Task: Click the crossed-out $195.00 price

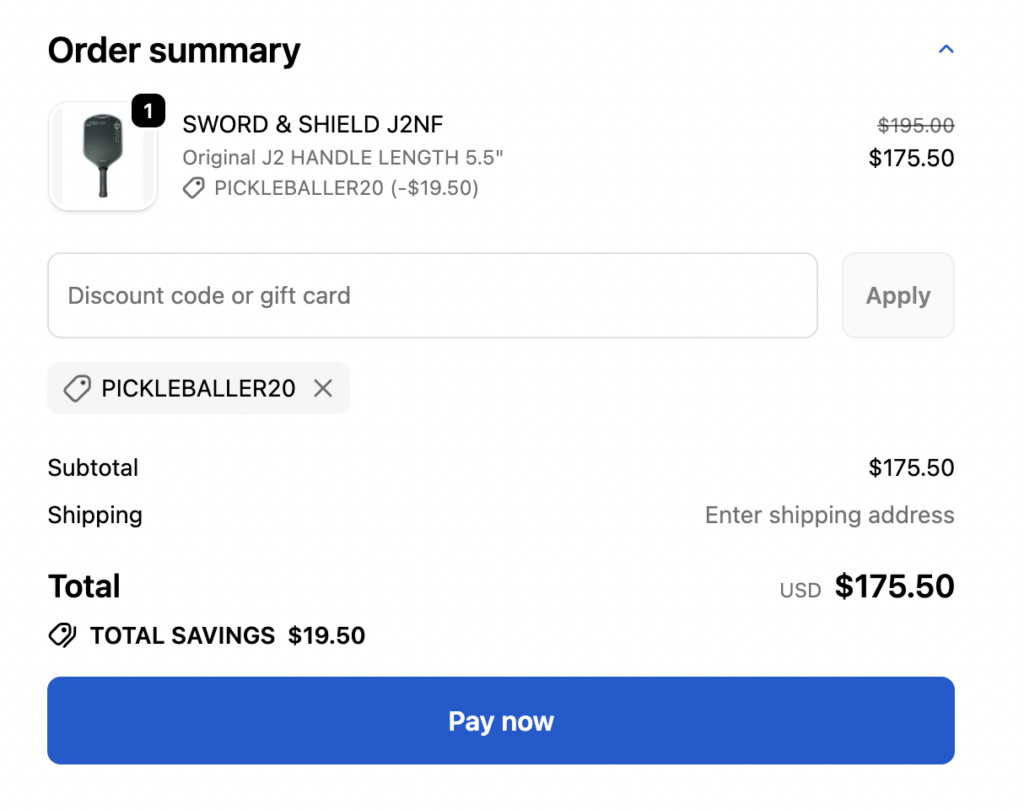Action: tap(915, 126)
